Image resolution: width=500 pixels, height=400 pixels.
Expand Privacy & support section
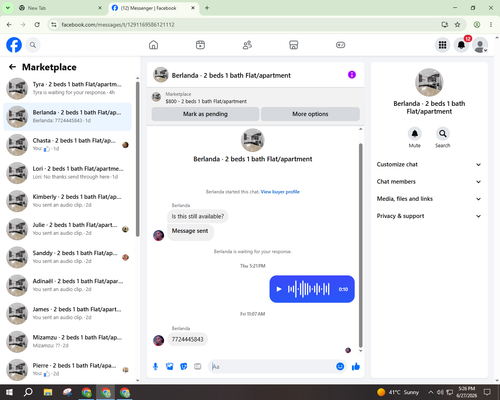(429, 216)
